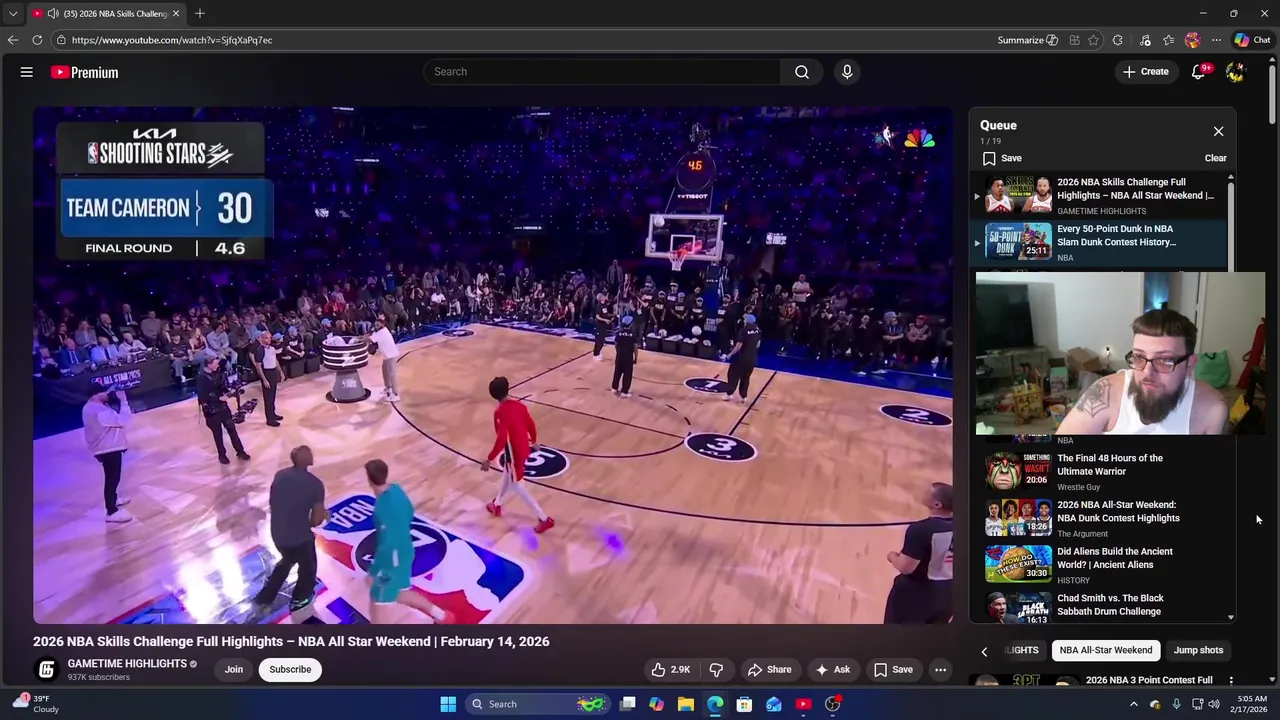Open browser media control music icon
Screen dimensions: 1280x720
tap(1145, 40)
